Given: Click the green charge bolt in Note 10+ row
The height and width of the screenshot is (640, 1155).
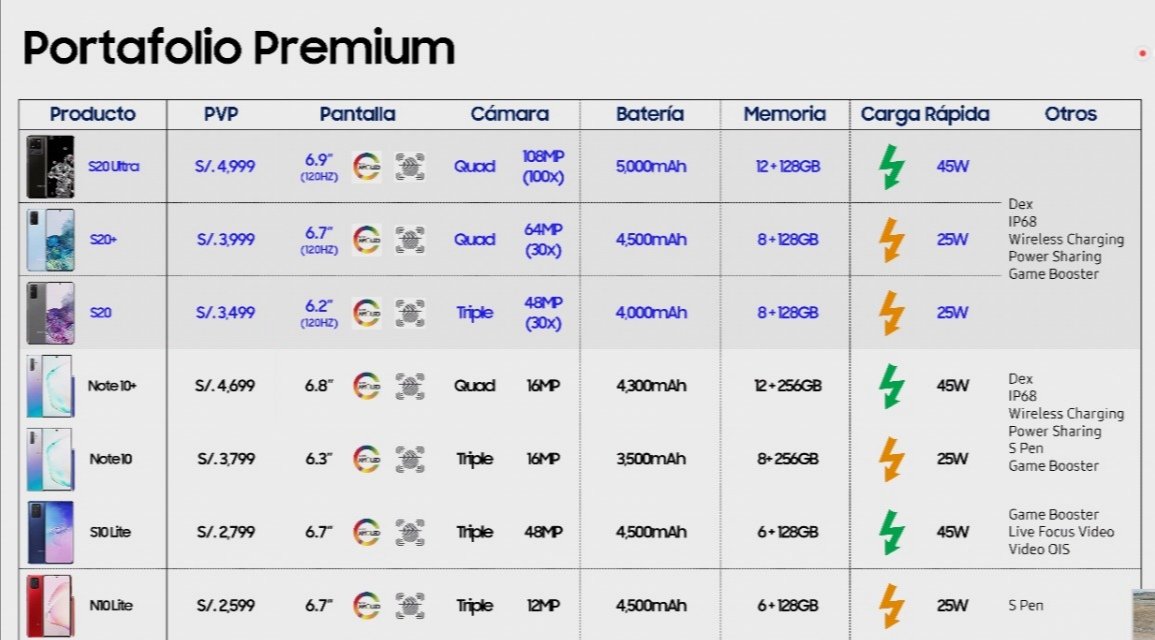Looking at the screenshot, I should pyautogui.click(x=891, y=386).
